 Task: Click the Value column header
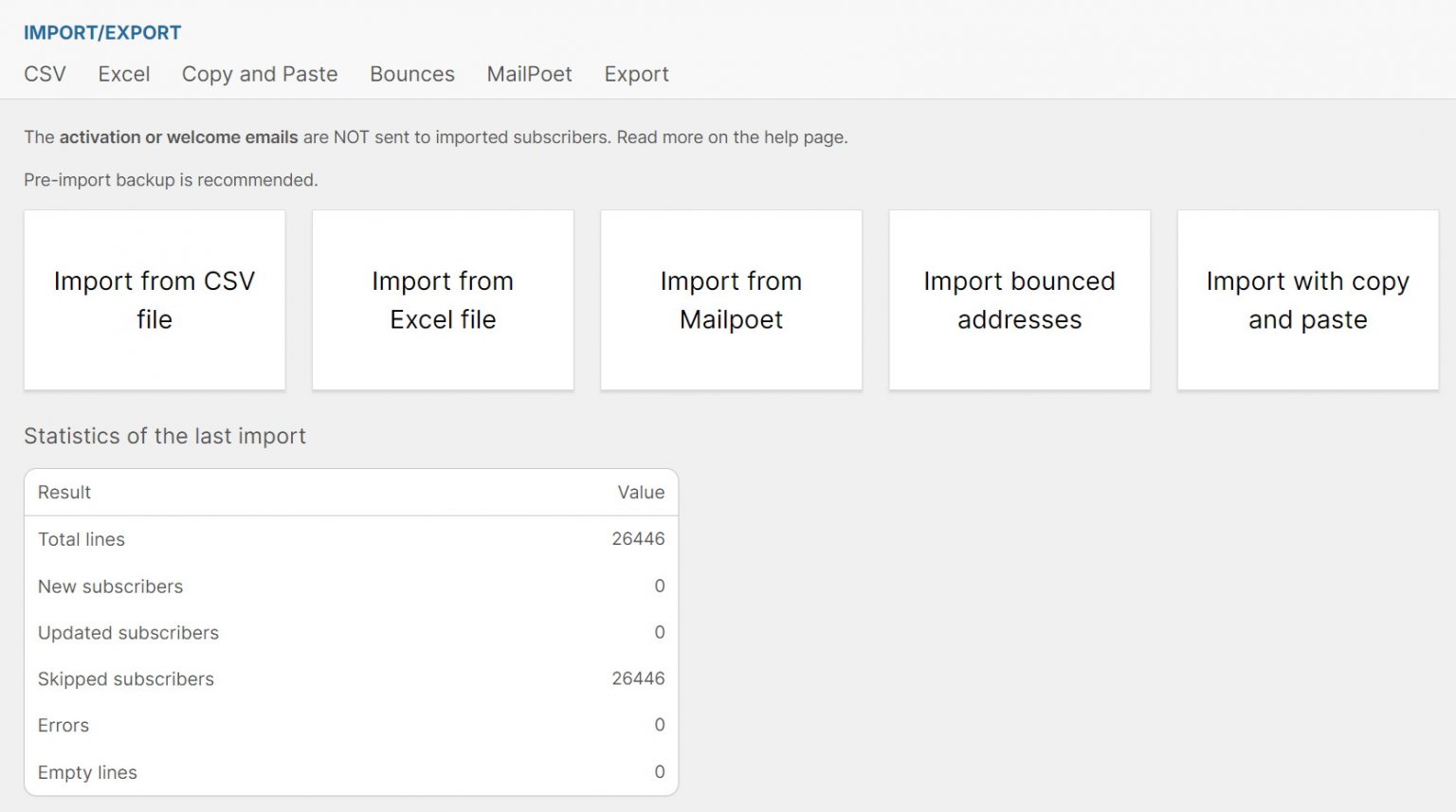click(x=641, y=492)
